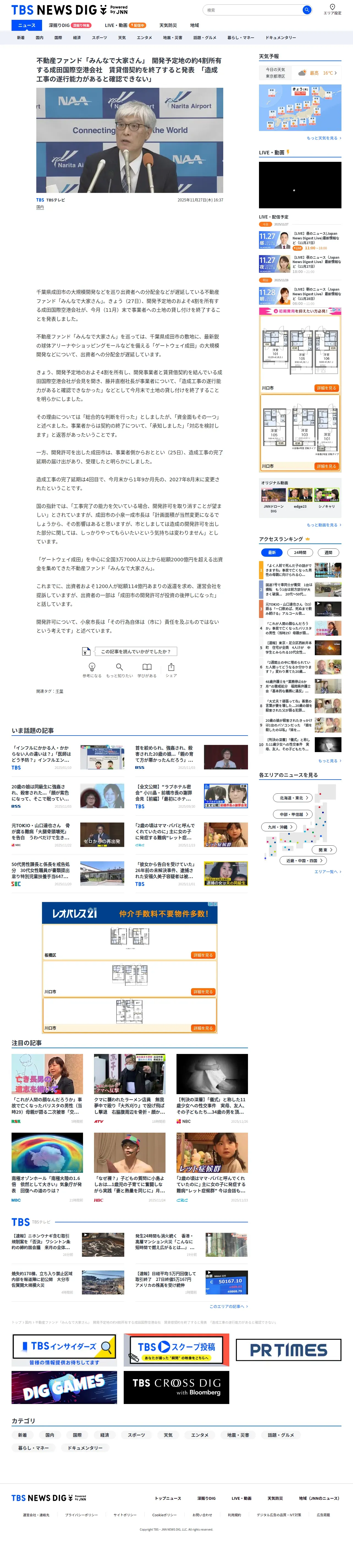Click the ranking もっと見る link

click(x=330, y=761)
